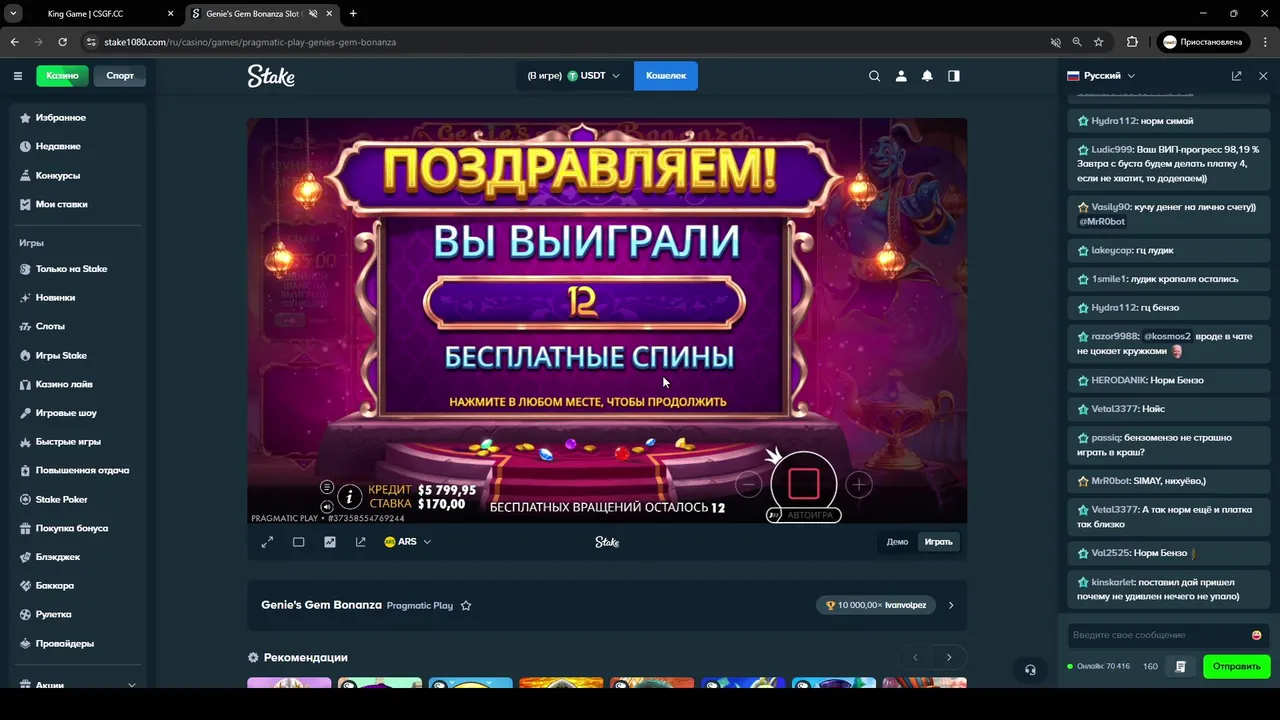Screen dimensions: 1280x720
Task: Decrease bet with minus button
Action: [748, 485]
